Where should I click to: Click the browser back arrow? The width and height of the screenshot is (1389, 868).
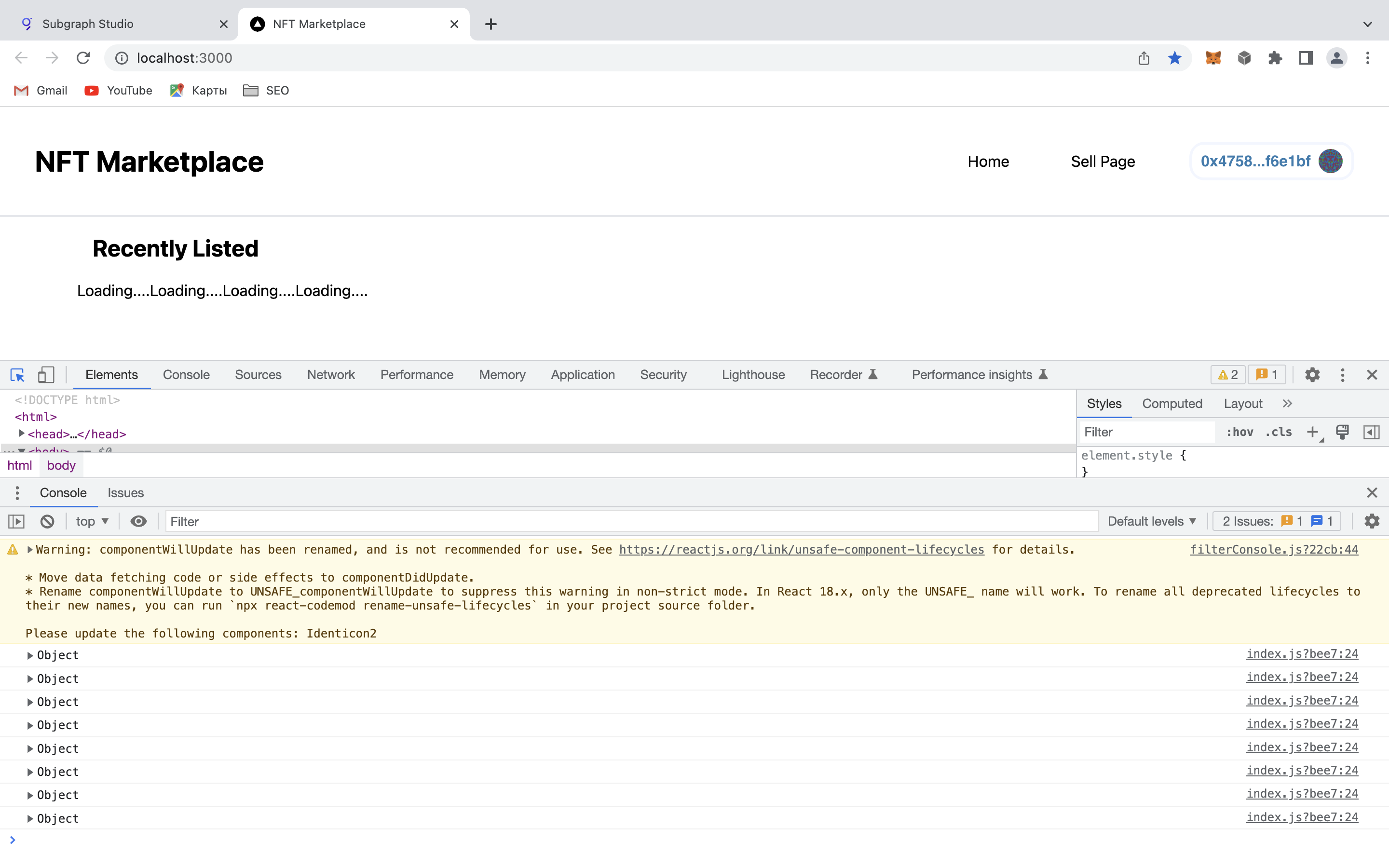(21, 58)
